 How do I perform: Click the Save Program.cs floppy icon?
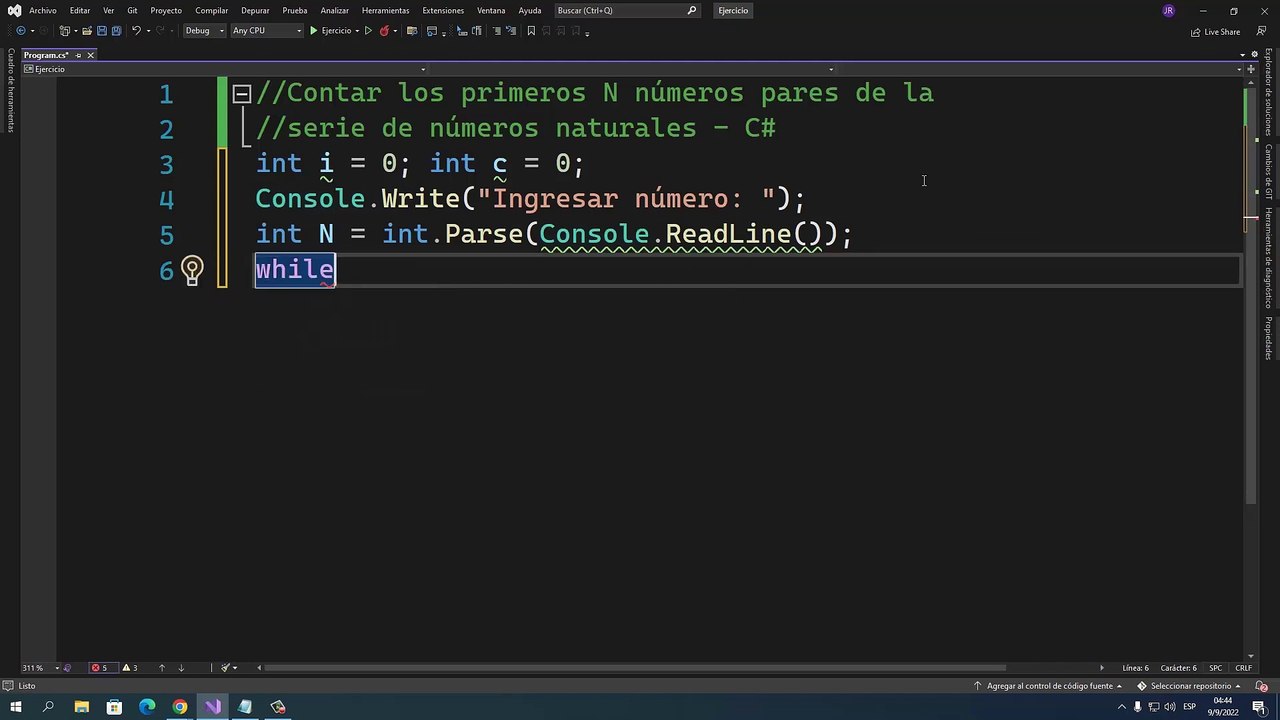tap(101, 31)
